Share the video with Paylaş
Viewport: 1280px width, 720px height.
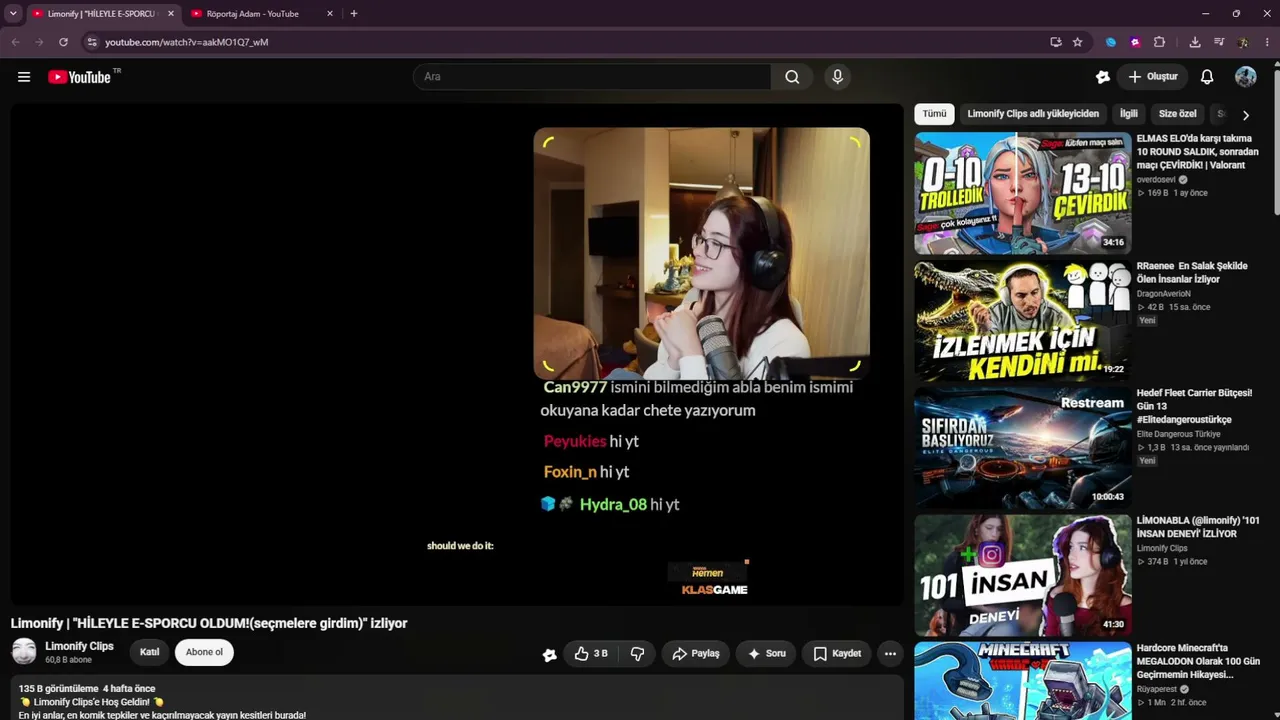click(x=696, y=654)
